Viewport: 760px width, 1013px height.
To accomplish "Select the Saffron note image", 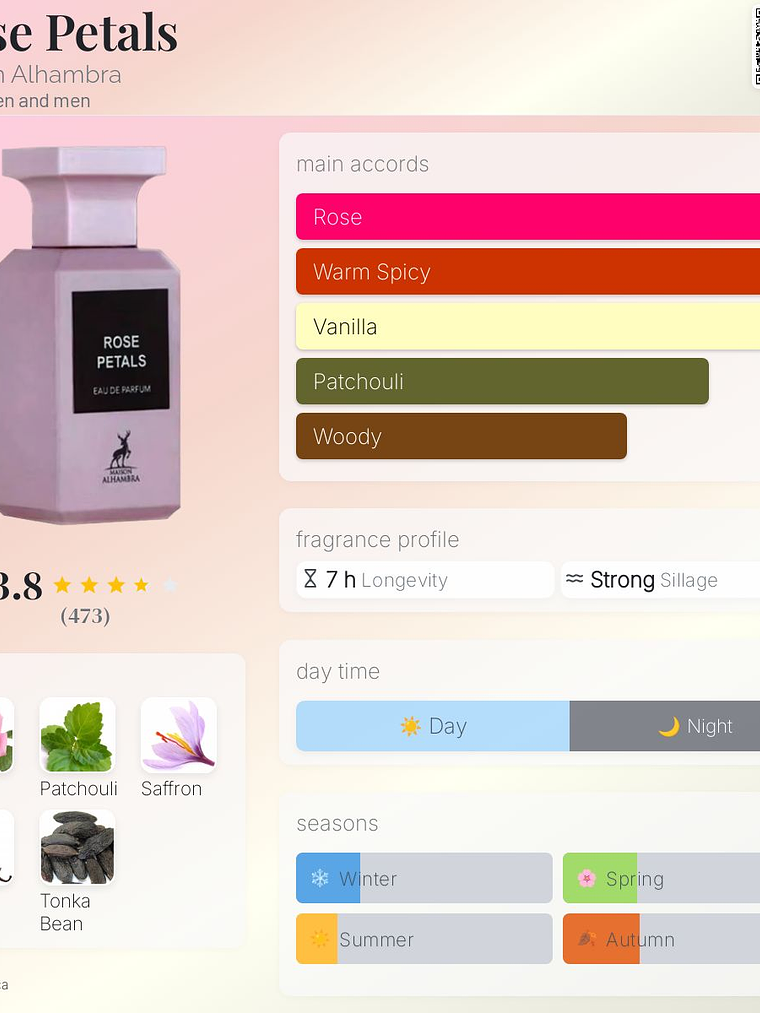I will pos(179,735).
